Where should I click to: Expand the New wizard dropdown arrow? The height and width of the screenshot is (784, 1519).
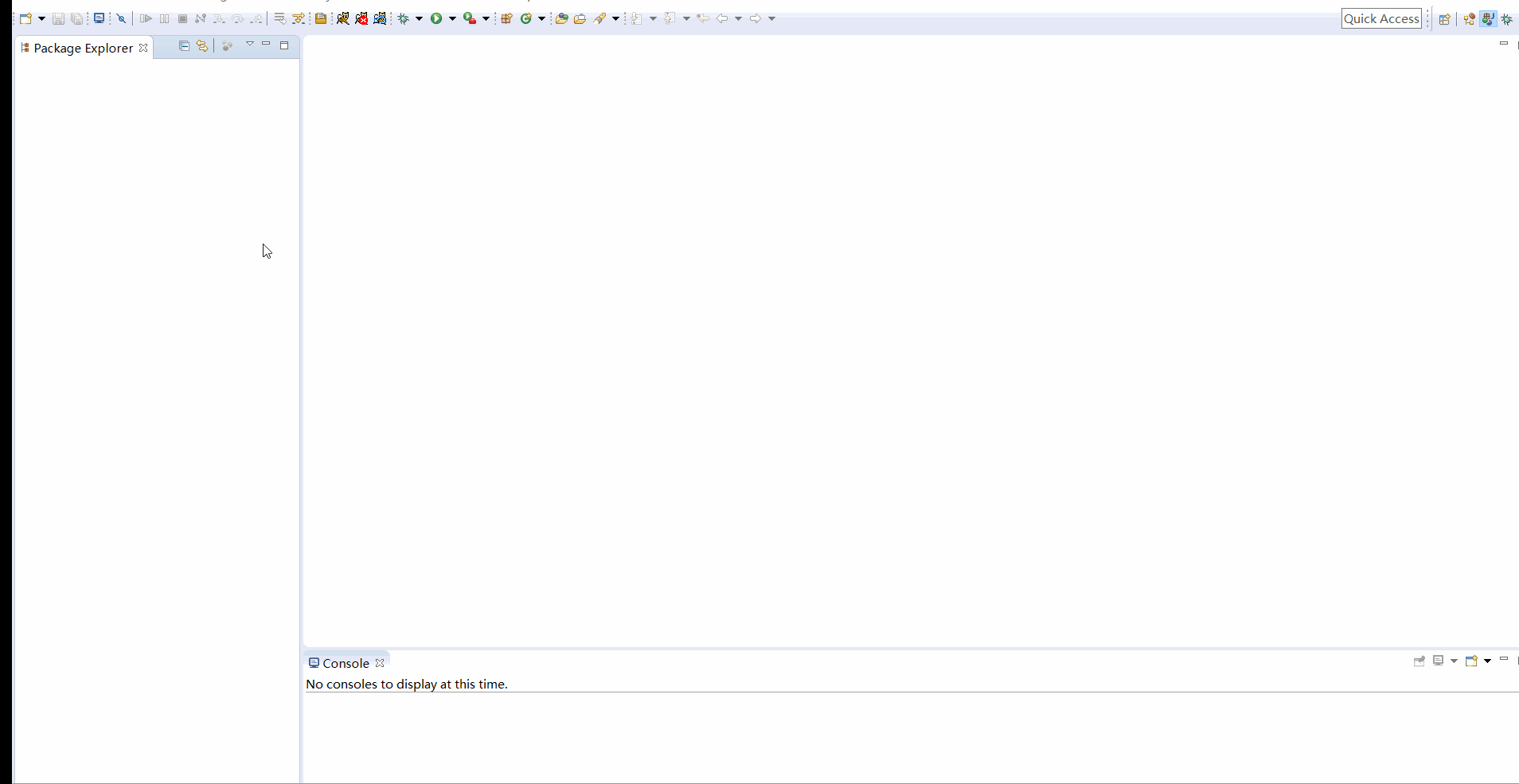pos(41,18)
